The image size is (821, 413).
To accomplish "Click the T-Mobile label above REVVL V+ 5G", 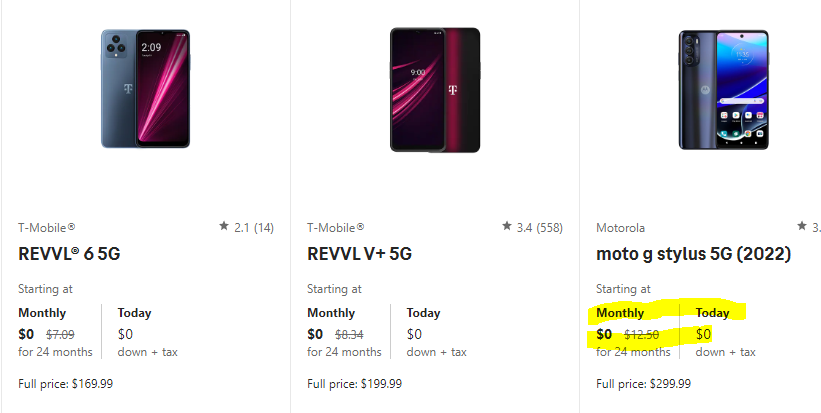I will click(x=336, y=228).
